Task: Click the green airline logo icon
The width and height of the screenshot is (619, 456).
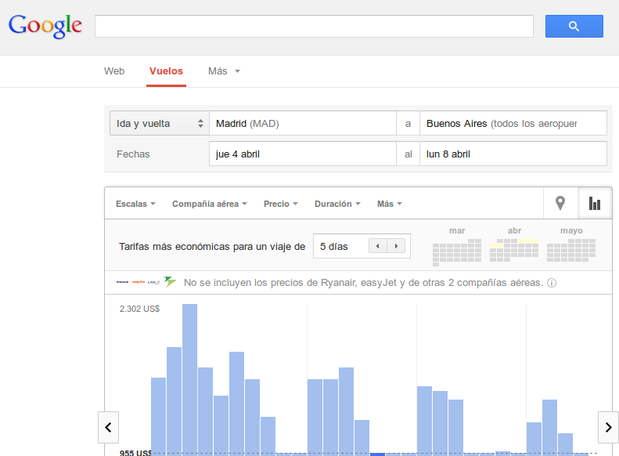Action: point(170,282)
